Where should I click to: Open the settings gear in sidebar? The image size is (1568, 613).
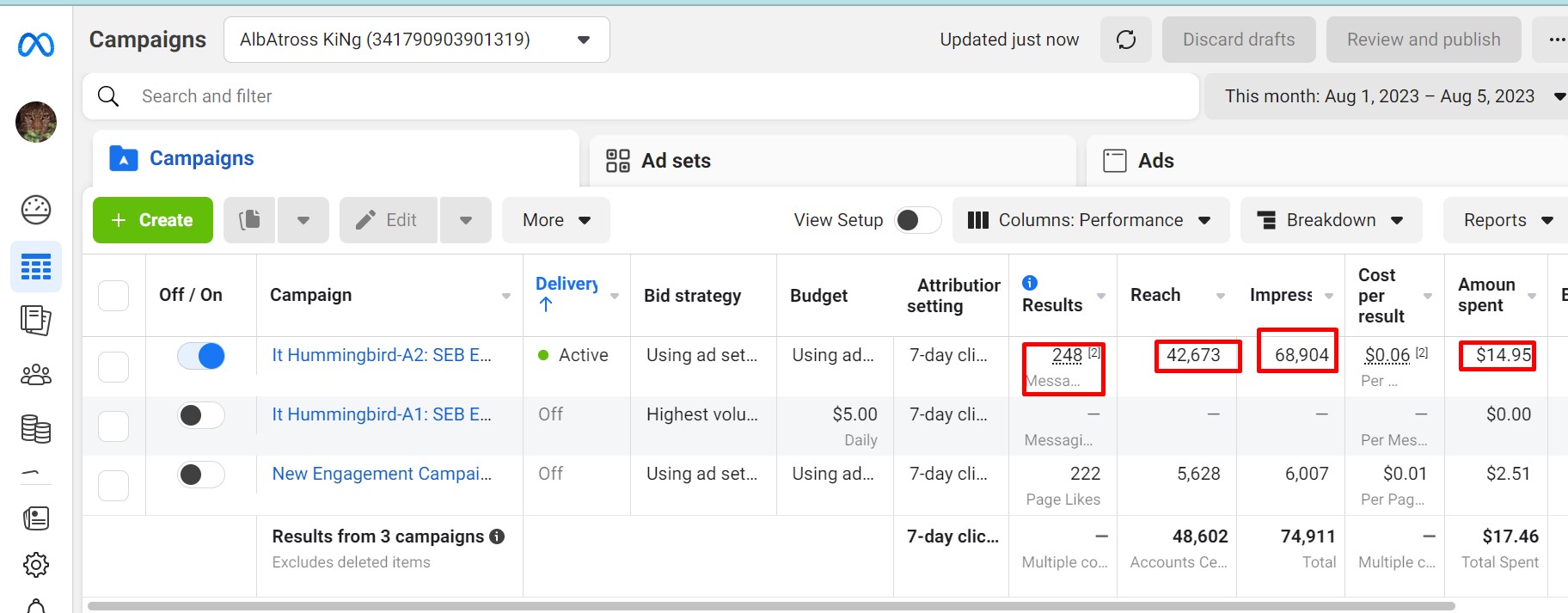[x=36, y=565]
